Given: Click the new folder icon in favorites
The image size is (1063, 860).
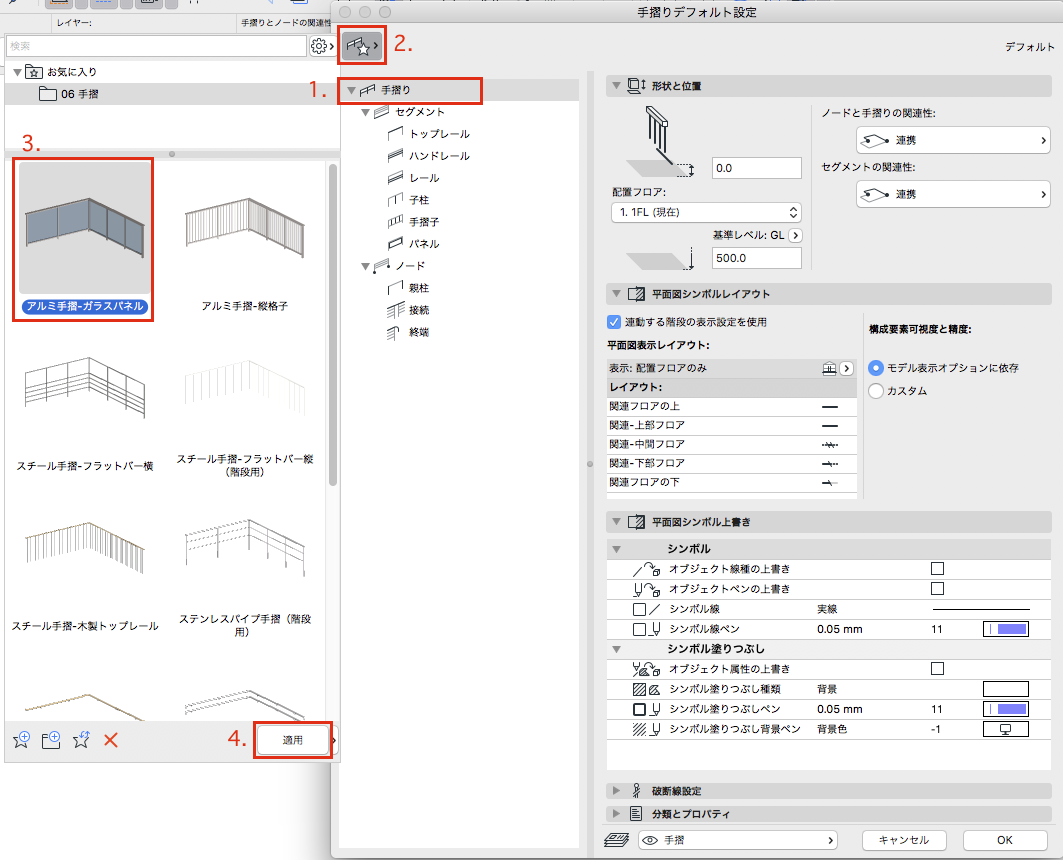Looking at the screenshot, I should click(x=51, y=740).
